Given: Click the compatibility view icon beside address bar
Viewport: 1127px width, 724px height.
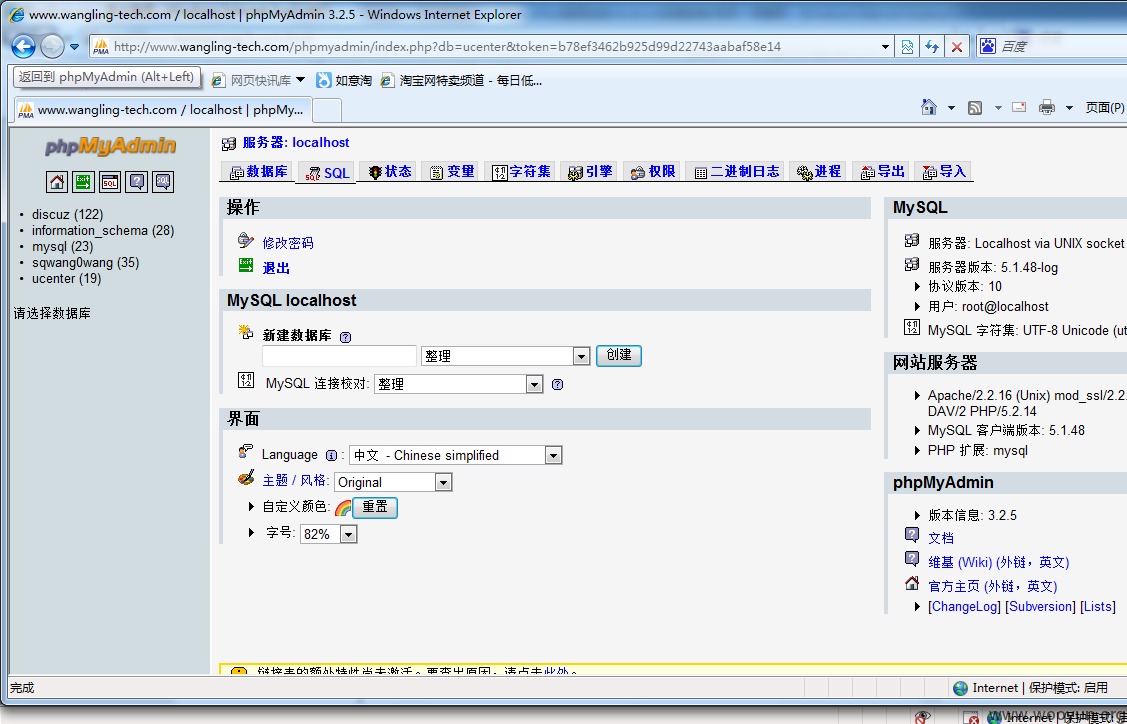Looking at the screenshot, I should click(x=908, y=47).
